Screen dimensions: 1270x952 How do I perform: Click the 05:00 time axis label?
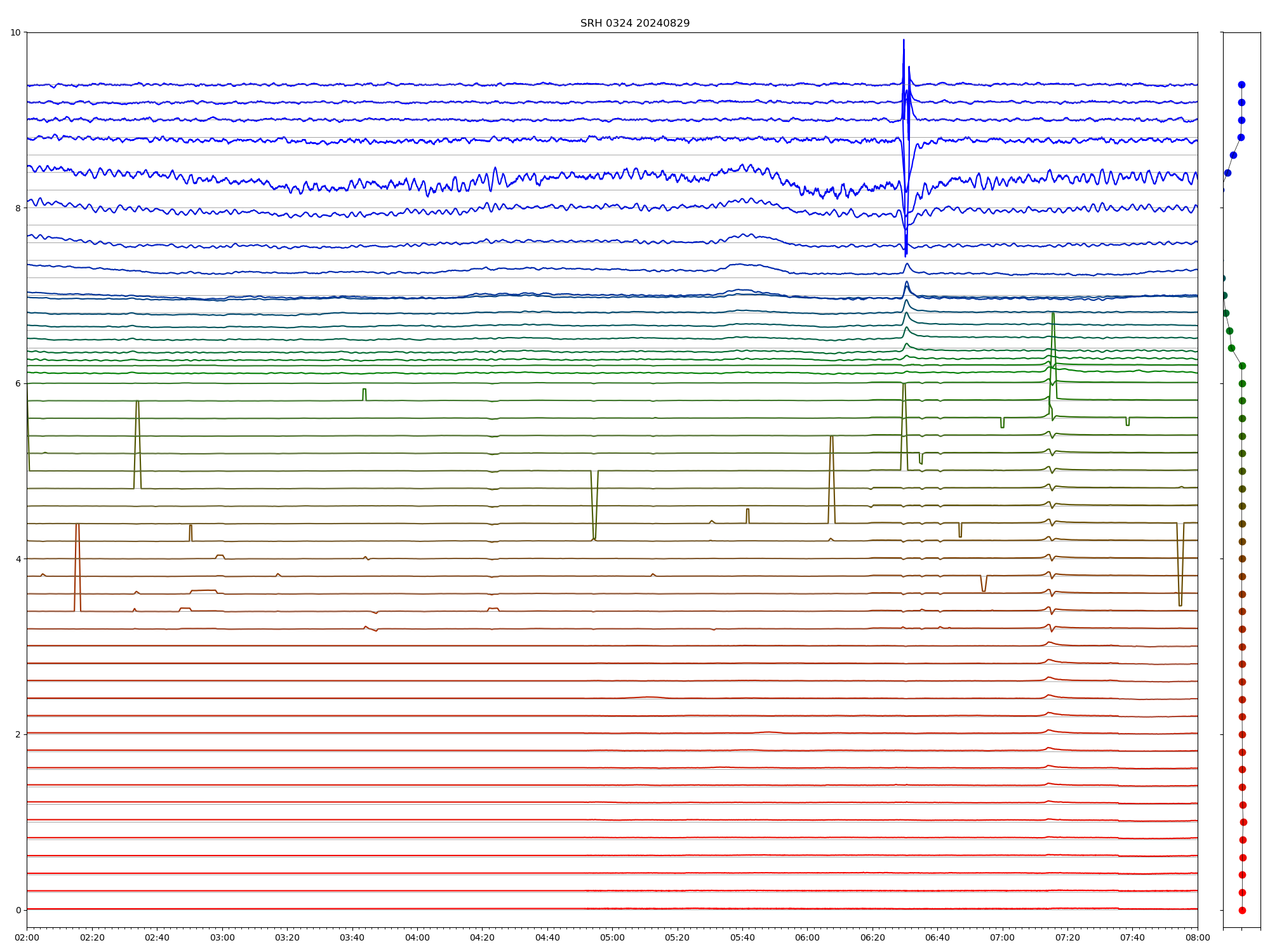pyautogui.click(x=612, y=937)
